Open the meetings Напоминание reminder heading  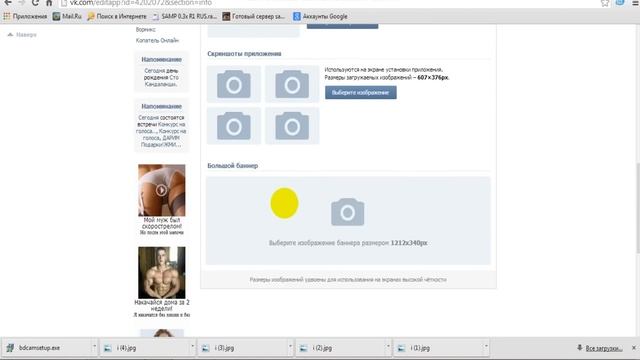pyautogui.click(x=162, y=107)
